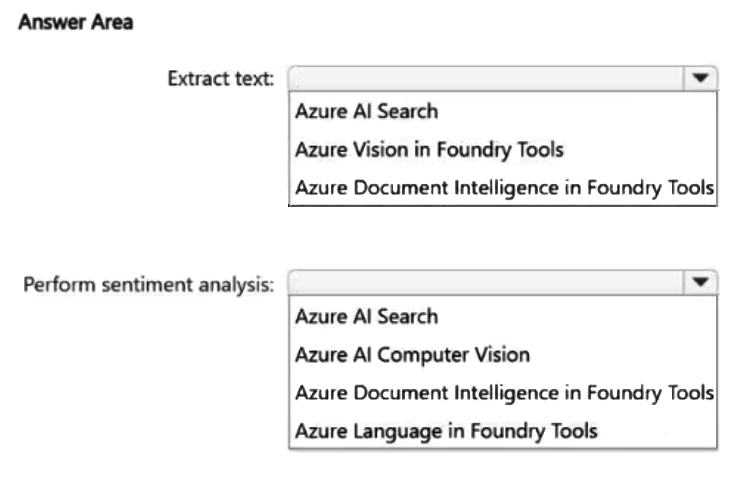Choose Azure AI Search for sentiment analysis
Screen dimensions: 749x483
366,316
